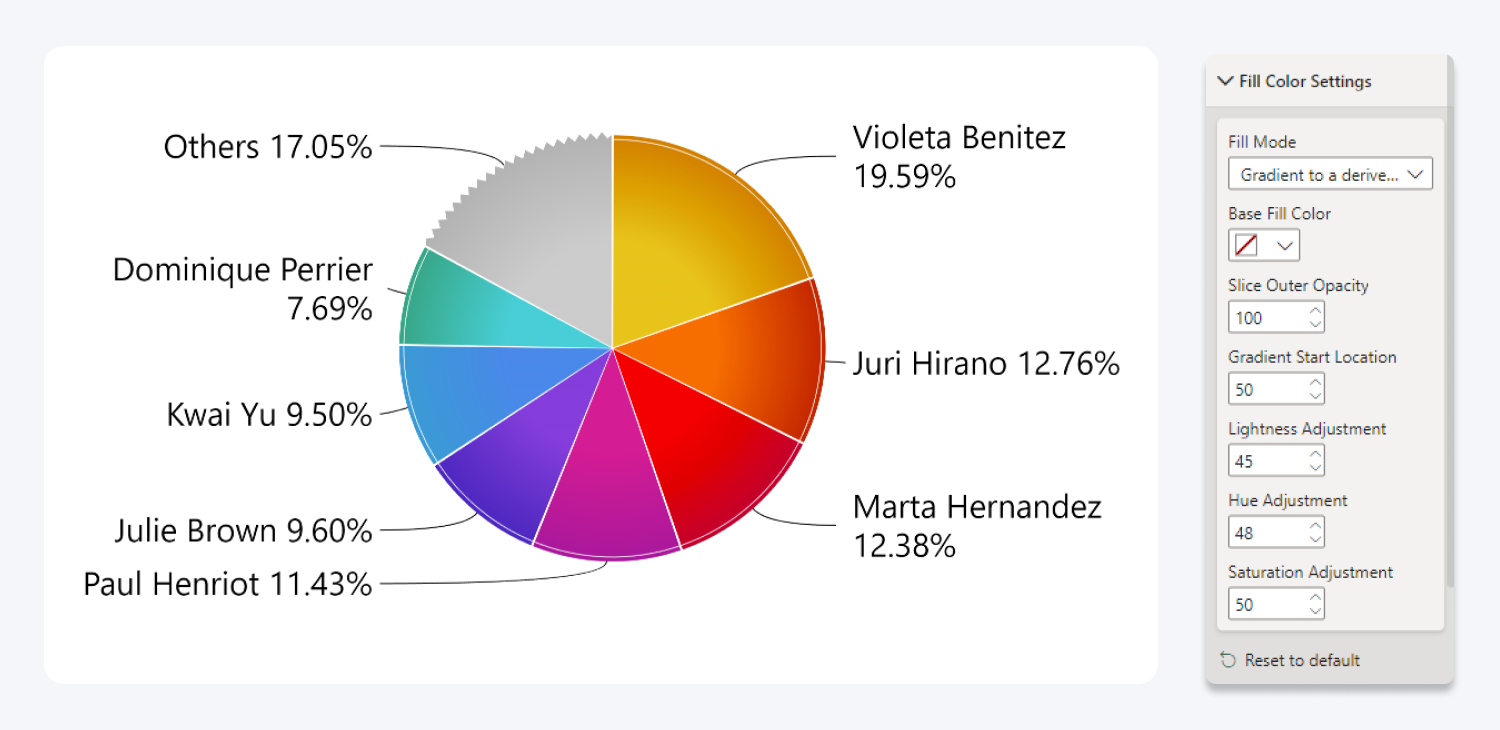This screenshot has width=1500, height=730.
Task: Click the no-color swatch under Base Fill Color
Action: (1246, 246)
